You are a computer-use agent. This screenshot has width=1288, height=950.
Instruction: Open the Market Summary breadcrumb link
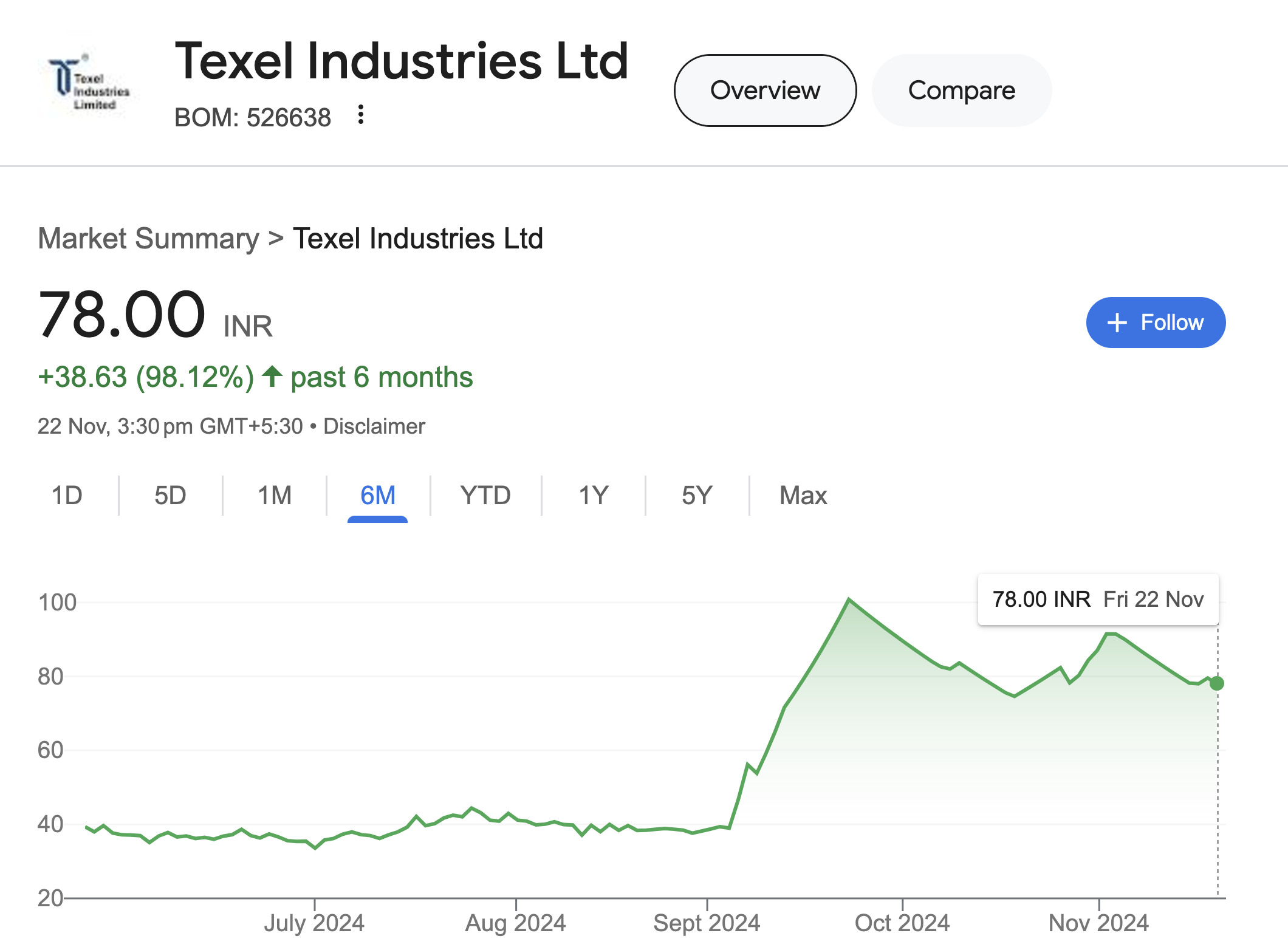click(x=148, y=238)
